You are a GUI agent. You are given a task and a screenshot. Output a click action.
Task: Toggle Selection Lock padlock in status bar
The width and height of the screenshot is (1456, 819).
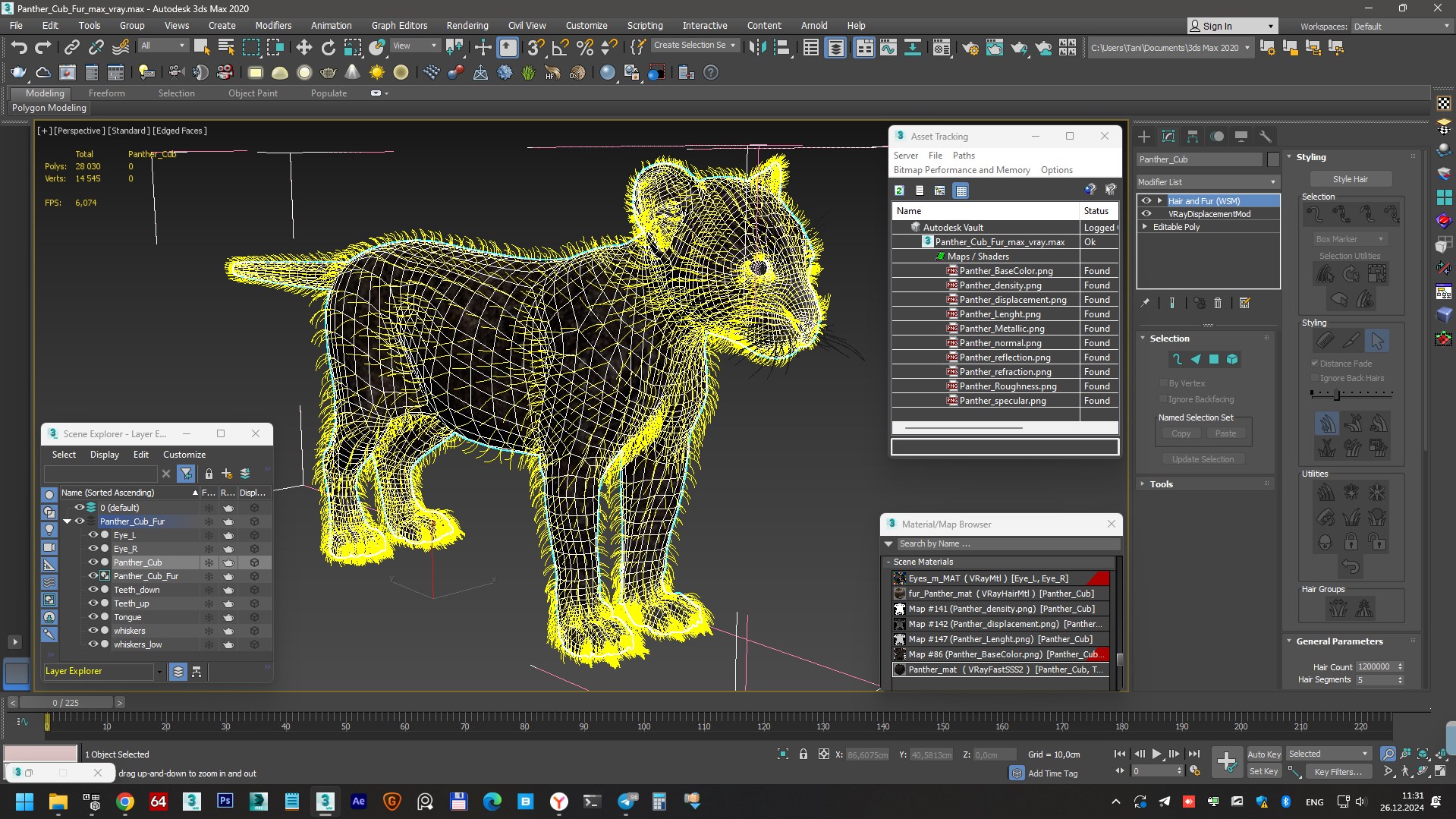coord(803,754)
